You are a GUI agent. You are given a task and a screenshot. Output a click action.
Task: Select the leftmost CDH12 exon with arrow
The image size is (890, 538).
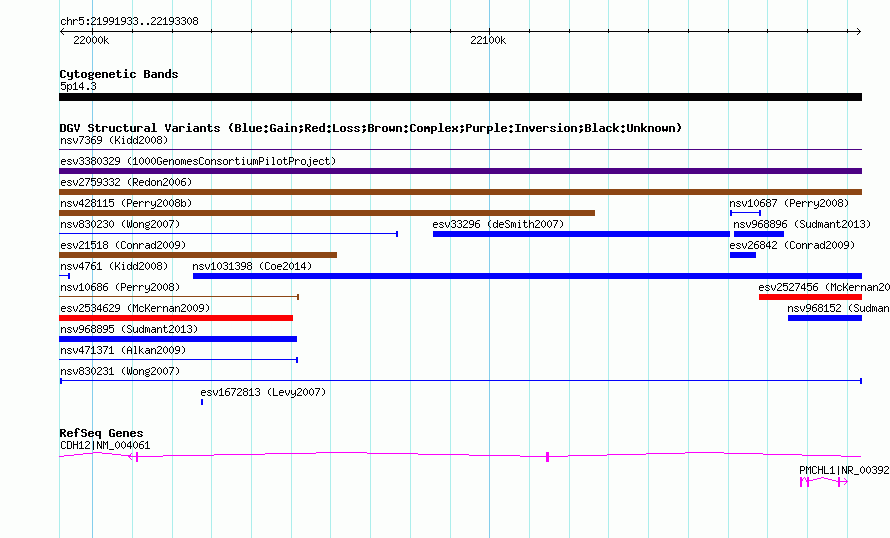(x=134, y=457)
